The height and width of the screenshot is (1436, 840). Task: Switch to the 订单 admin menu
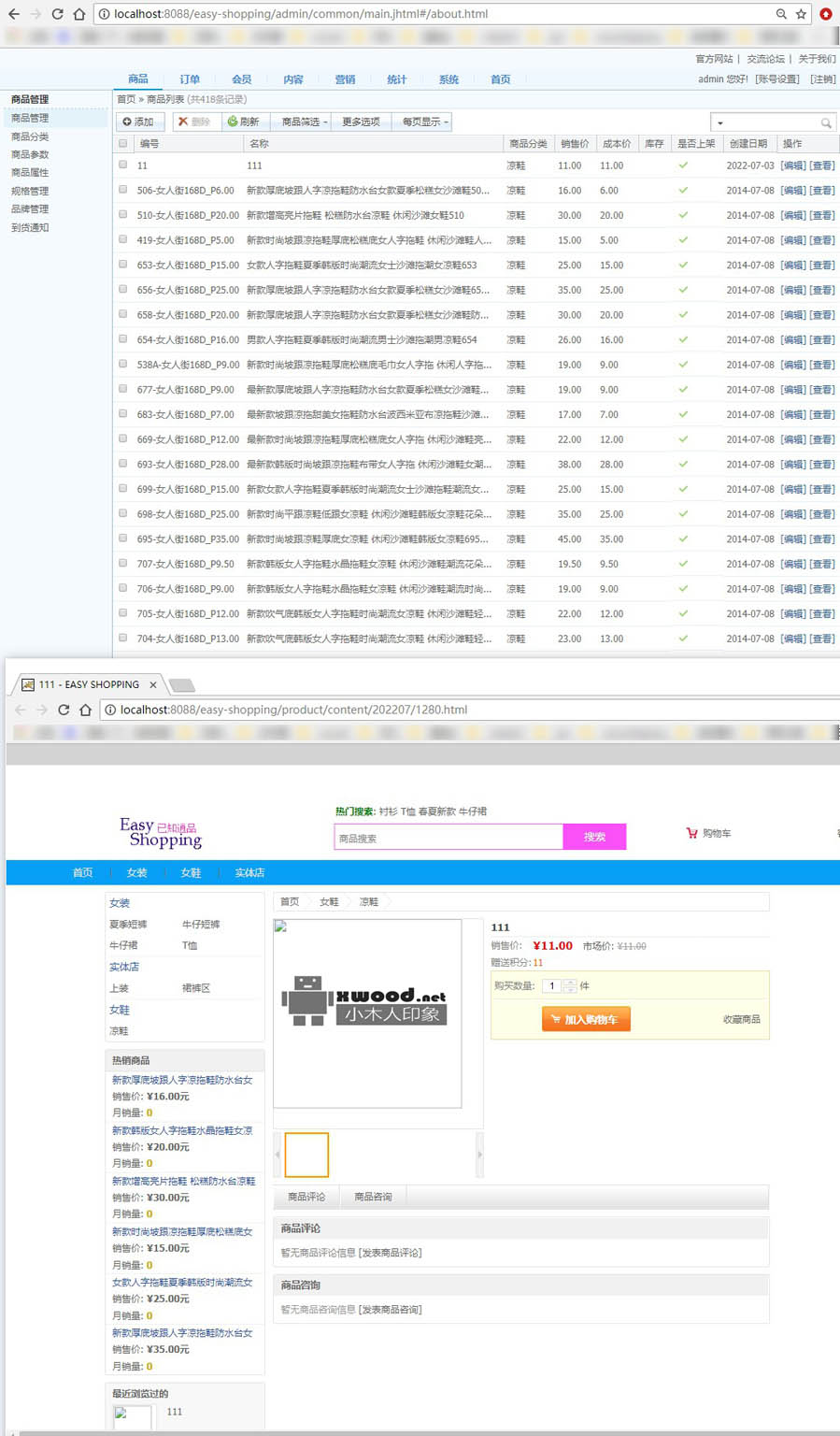[x=190, y=79]
